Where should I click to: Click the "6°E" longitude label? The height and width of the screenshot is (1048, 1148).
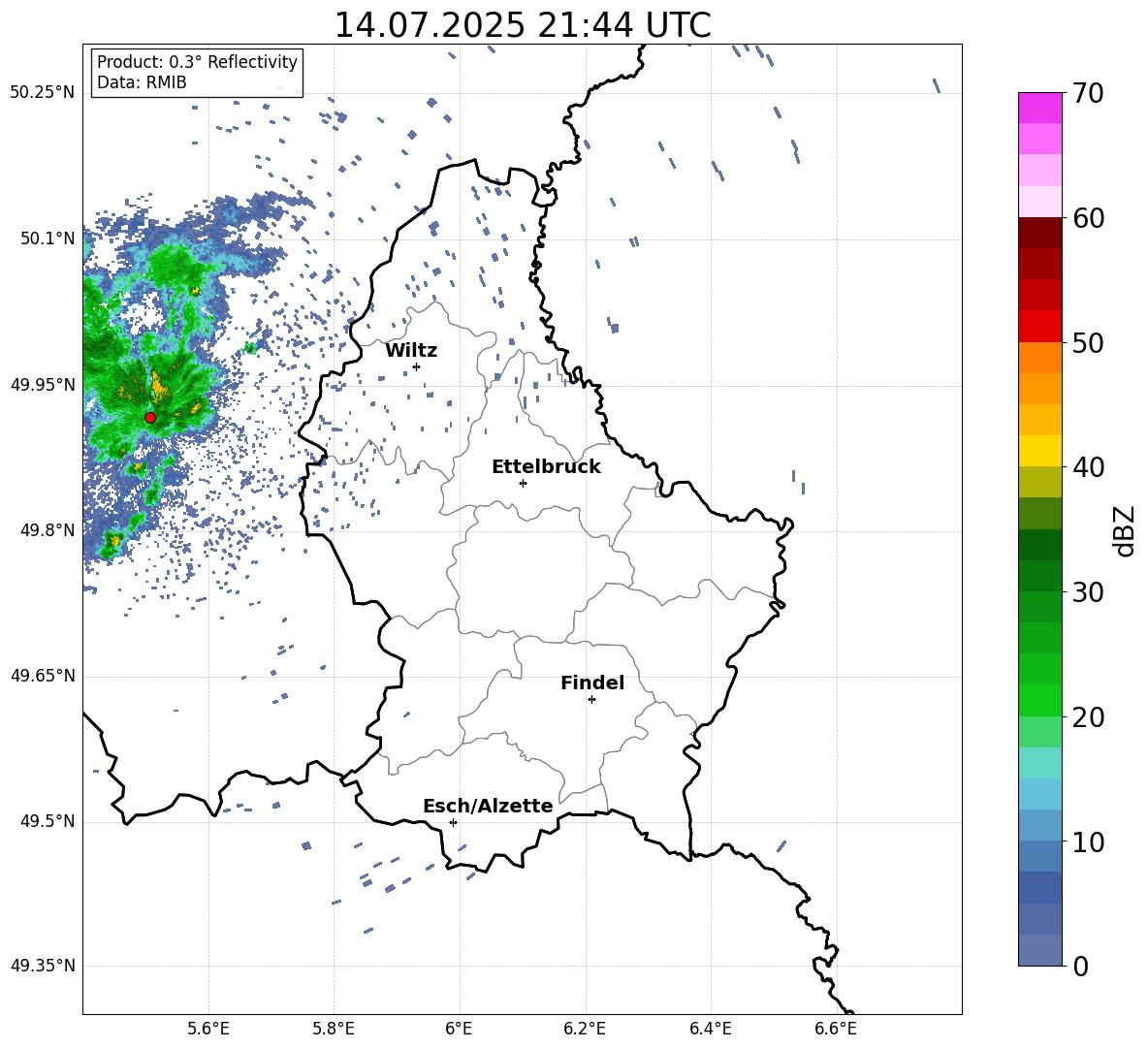[459, 1029]
